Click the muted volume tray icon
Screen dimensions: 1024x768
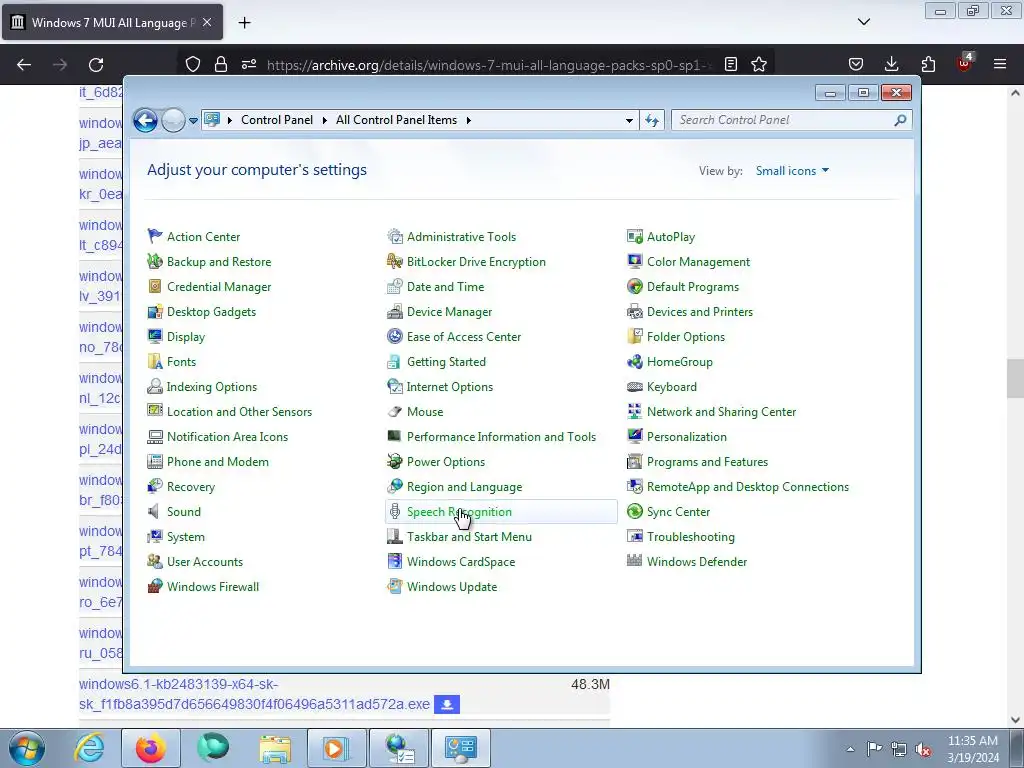click(923, 749)
